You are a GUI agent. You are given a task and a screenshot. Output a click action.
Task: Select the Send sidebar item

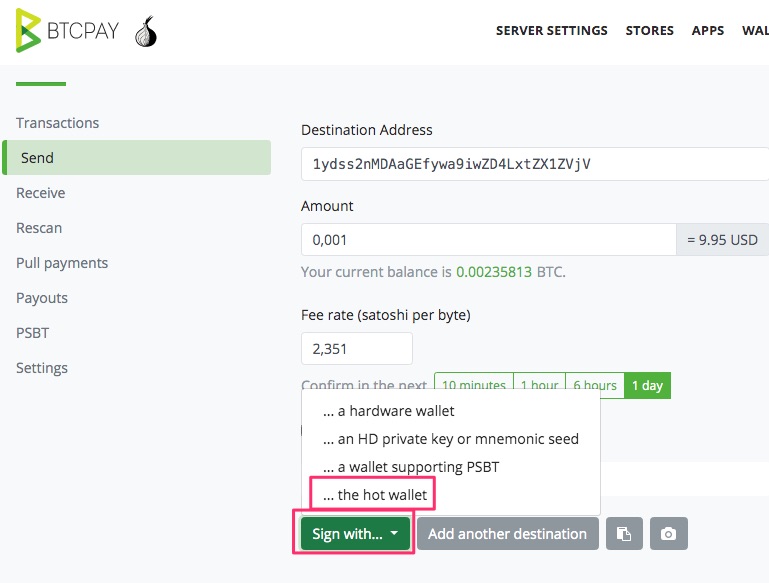(137, 157)
